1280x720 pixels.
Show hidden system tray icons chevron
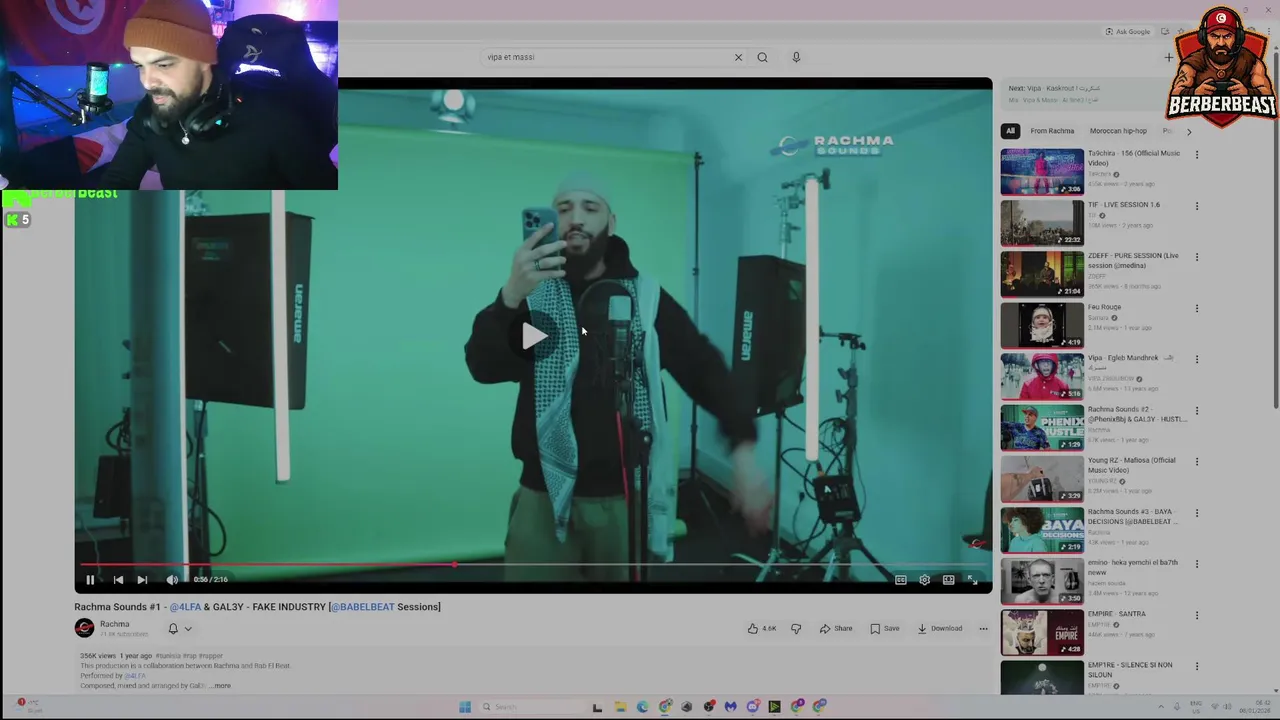coord(1161,707)
